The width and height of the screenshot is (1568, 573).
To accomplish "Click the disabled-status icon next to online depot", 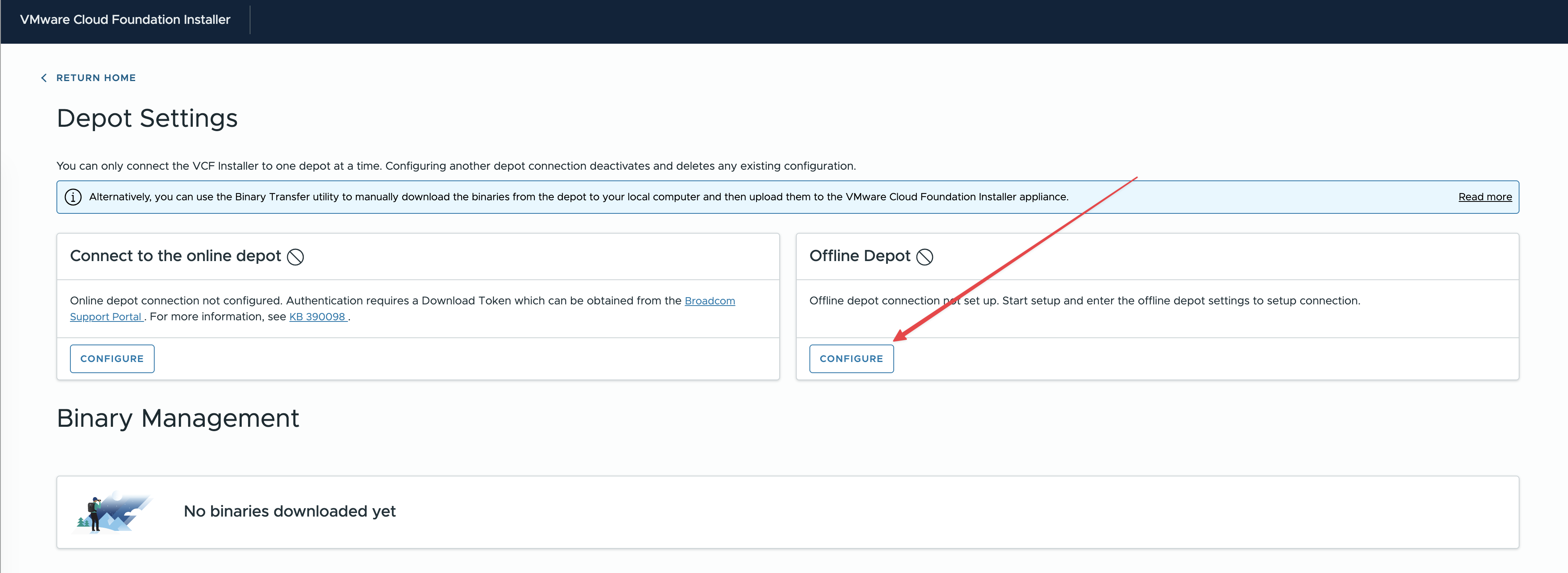I will pos(295,257).
